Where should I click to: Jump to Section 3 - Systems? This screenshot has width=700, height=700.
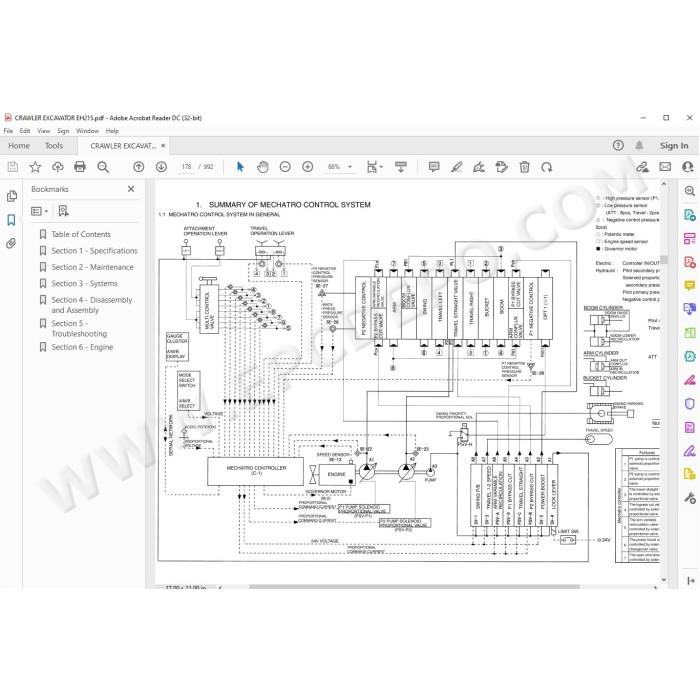(84, 283)
